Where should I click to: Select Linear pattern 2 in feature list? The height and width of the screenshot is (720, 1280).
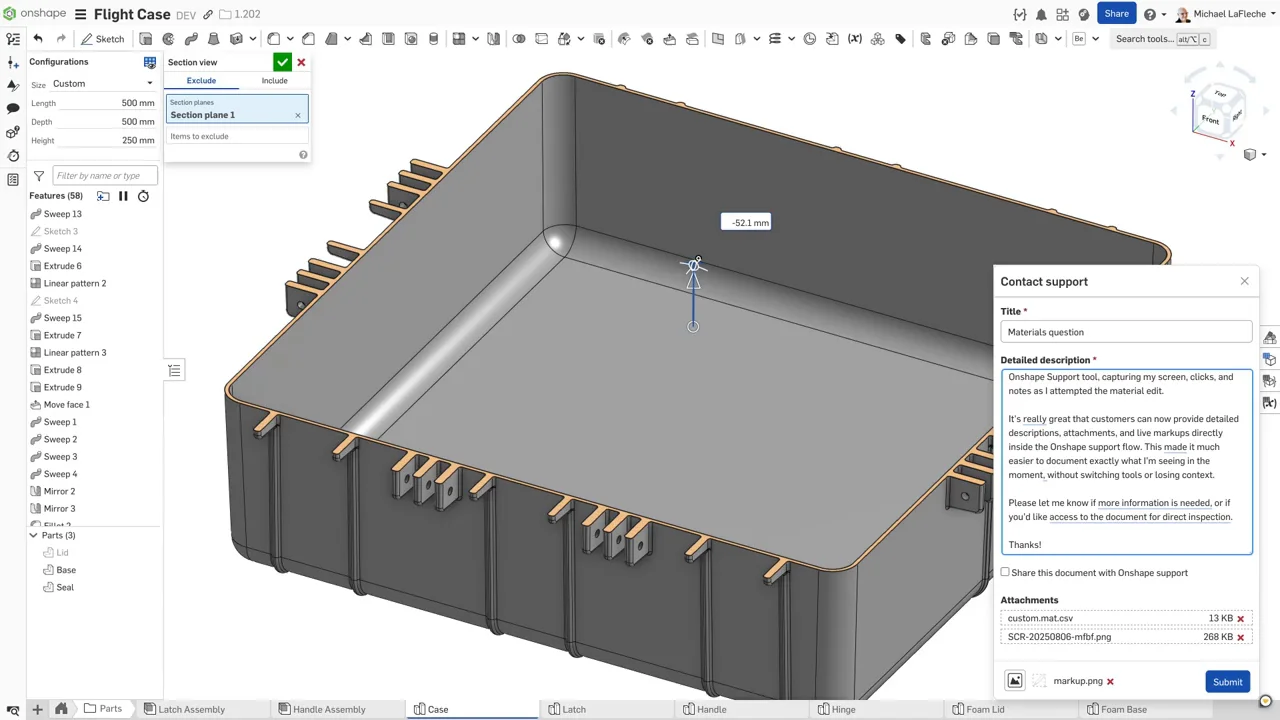point(75,283)
